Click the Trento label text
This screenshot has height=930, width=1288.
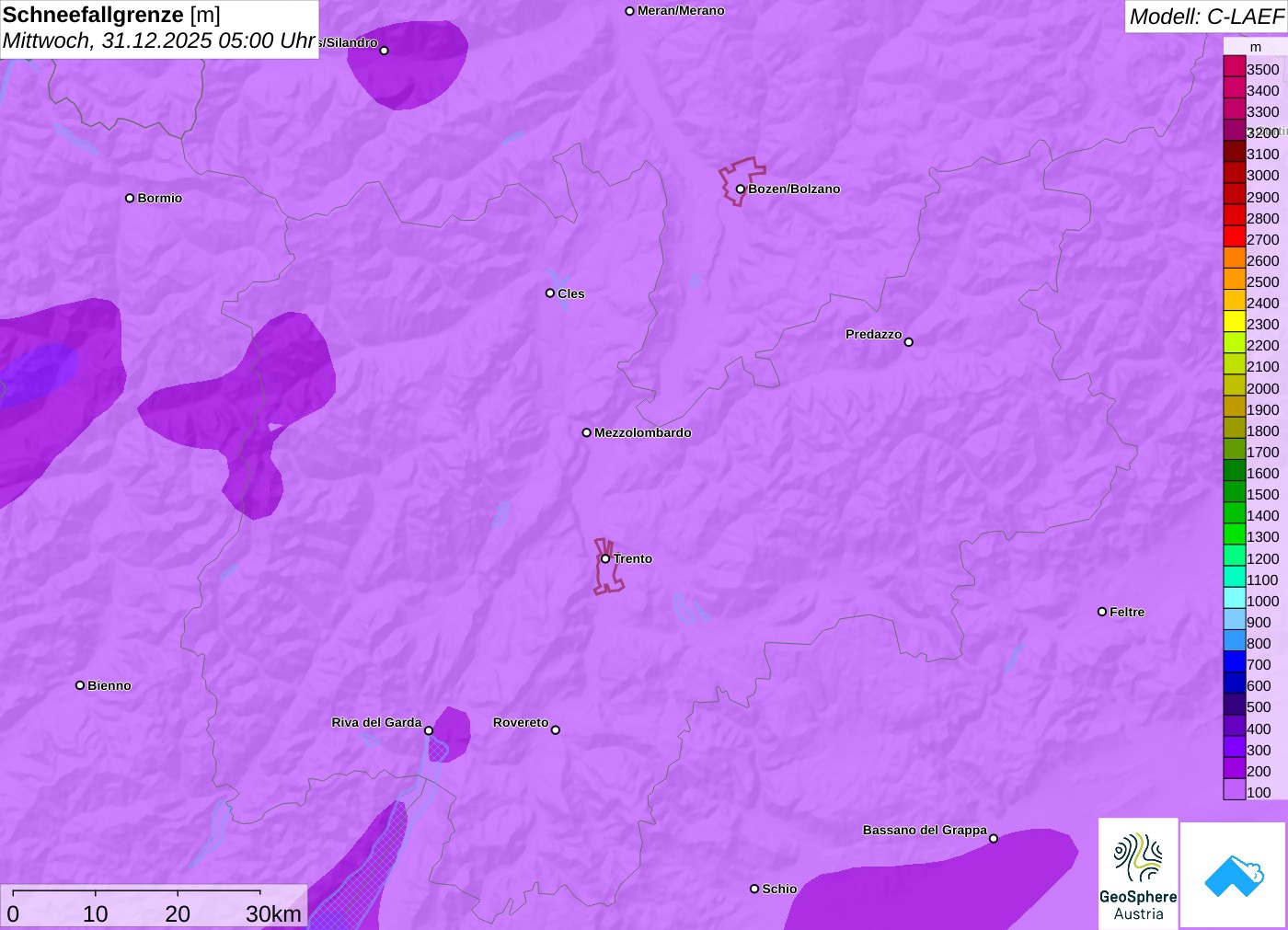coord(633,558)
